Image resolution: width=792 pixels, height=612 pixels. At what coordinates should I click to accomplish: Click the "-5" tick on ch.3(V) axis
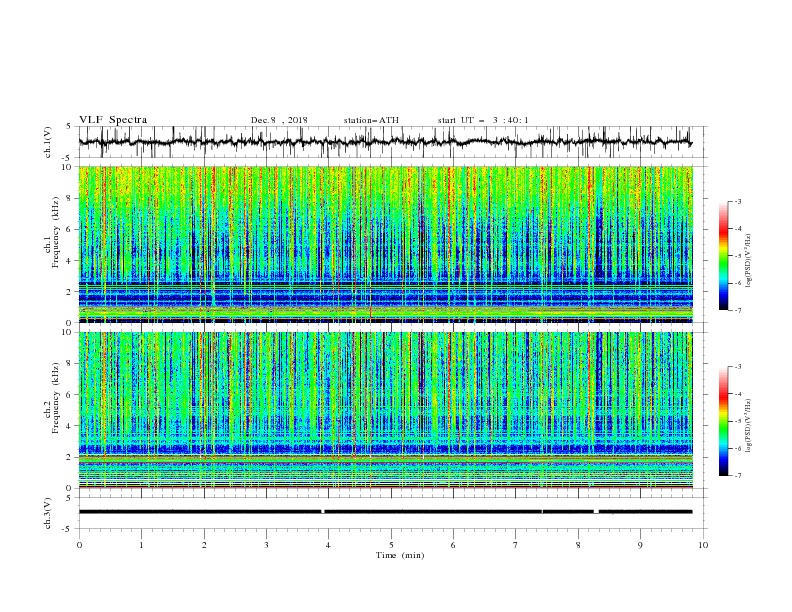(68, 529)
